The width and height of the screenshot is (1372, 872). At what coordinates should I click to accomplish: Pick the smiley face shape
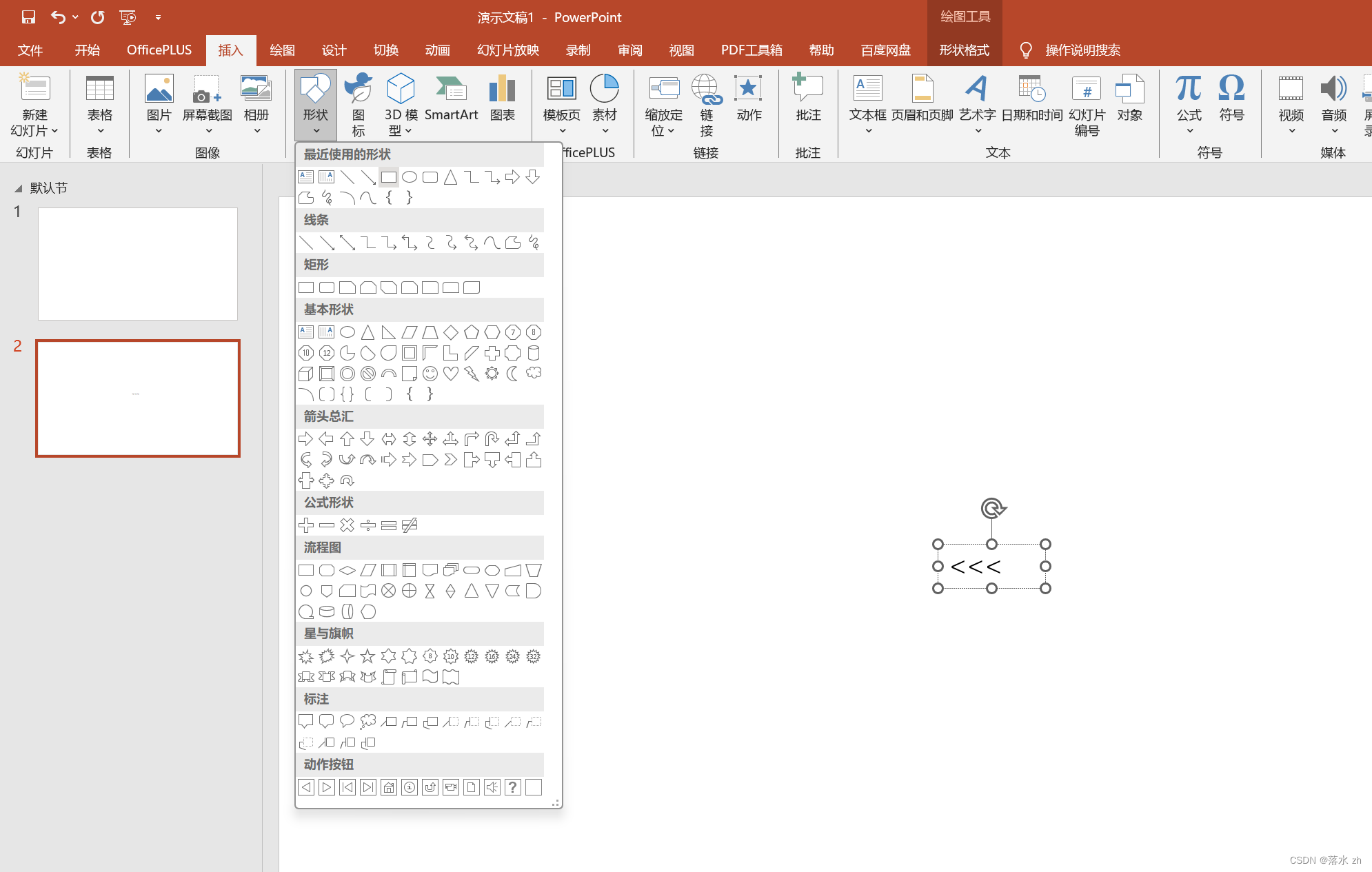point(430,374)
